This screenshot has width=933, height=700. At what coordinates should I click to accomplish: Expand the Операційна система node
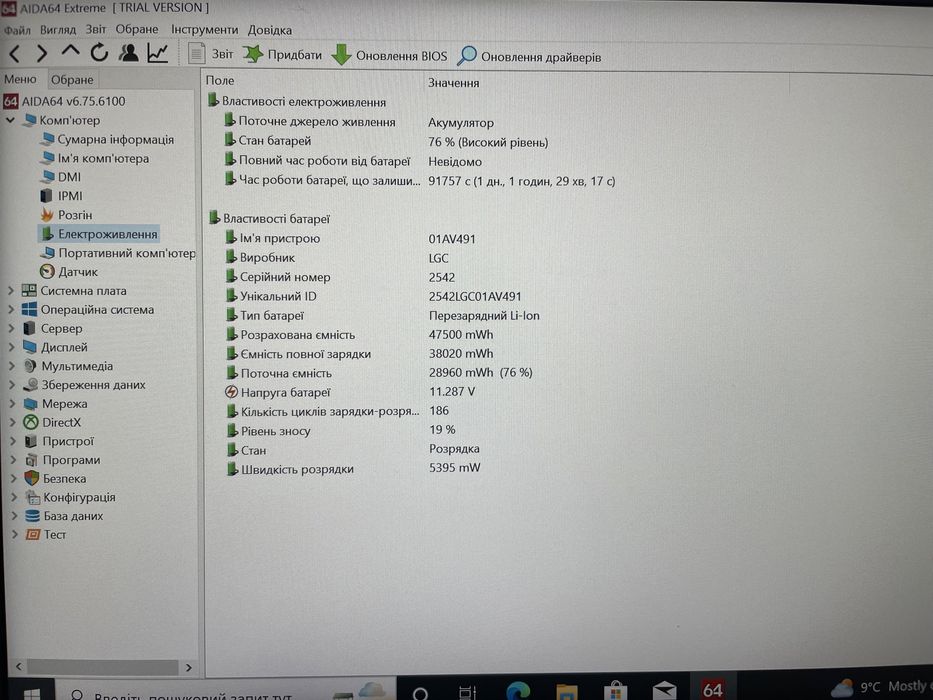coord(11,310)
